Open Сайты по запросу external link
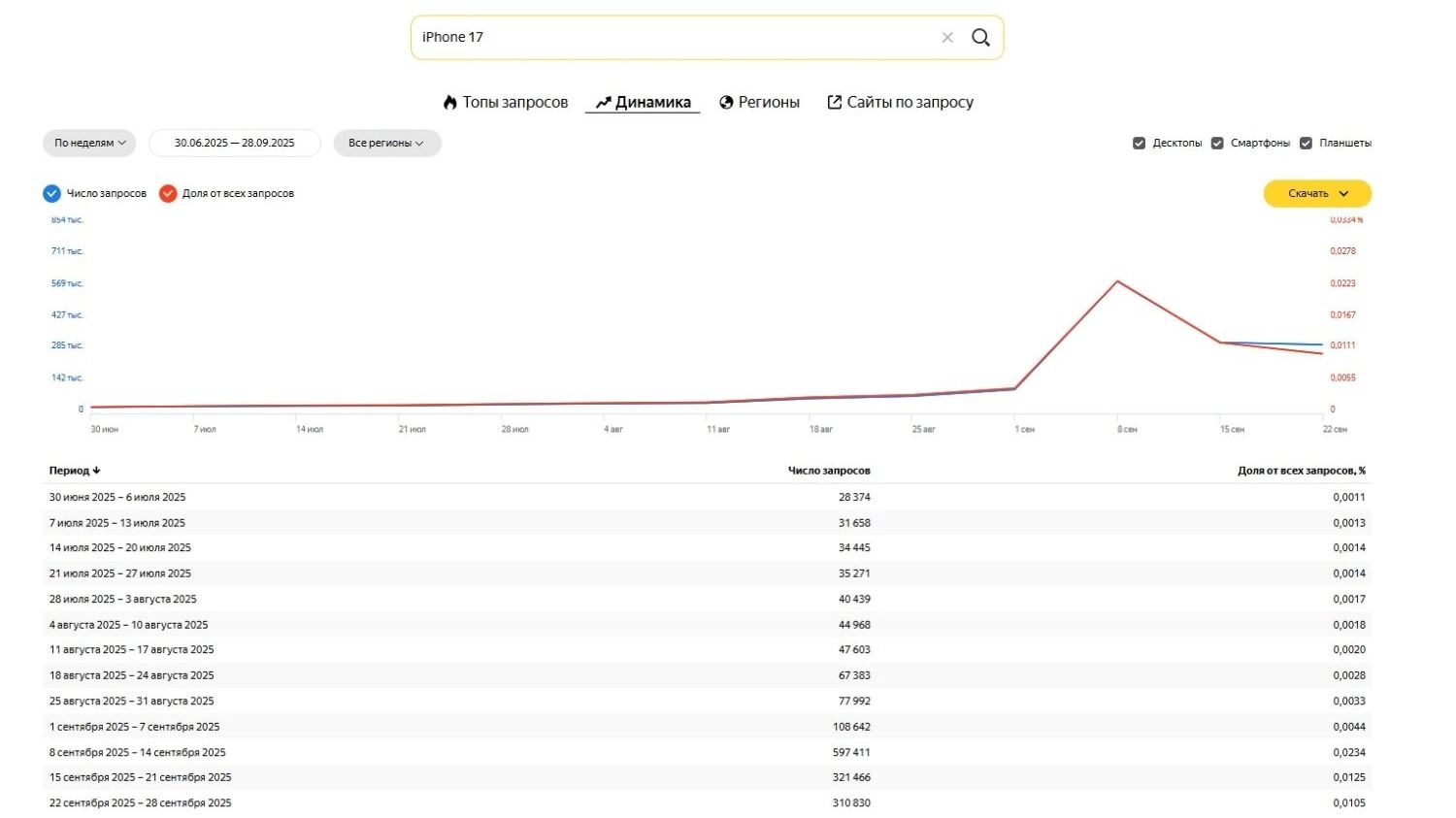The width and height of the screenshot is (1456, 818). tap(900, 102)
